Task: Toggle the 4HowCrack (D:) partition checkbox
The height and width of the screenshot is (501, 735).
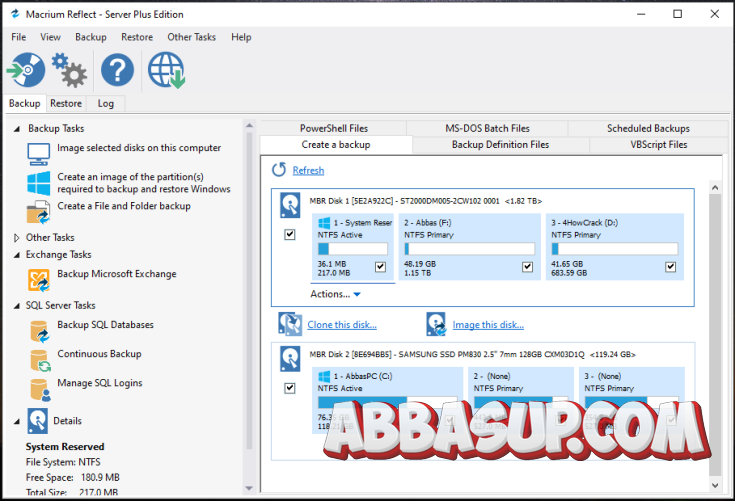Action: [671, 267]
